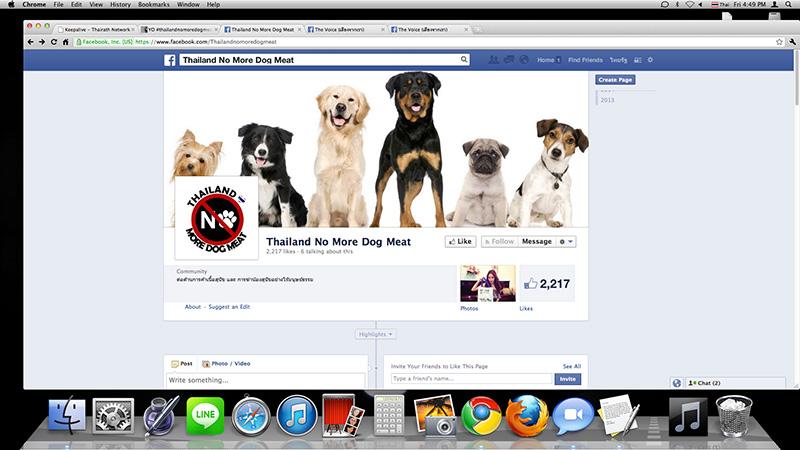Open the Photos thumbnail
The height and width of the screenshot is (450, 800).
488,284
